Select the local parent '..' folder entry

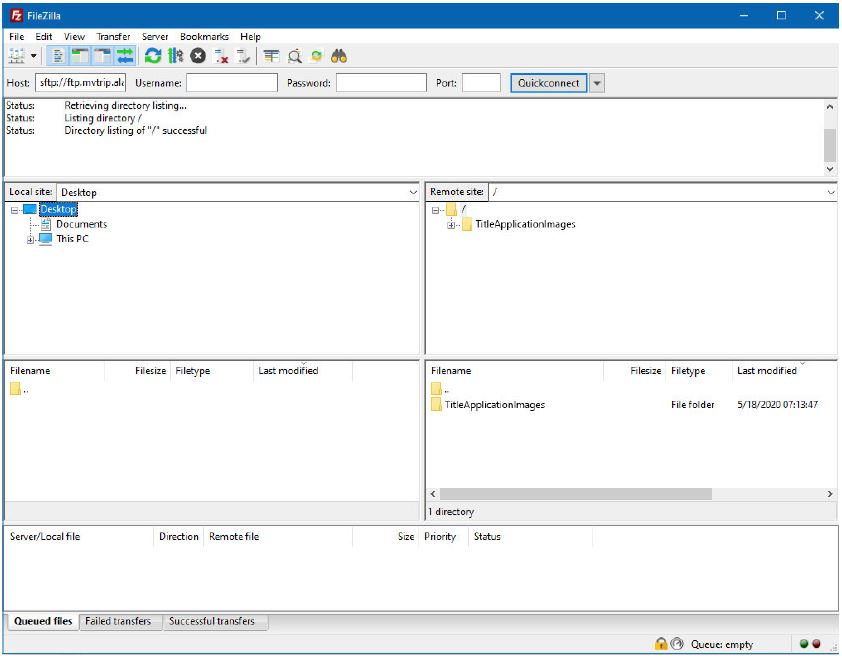pyautogui.click(x=19, y=389)
